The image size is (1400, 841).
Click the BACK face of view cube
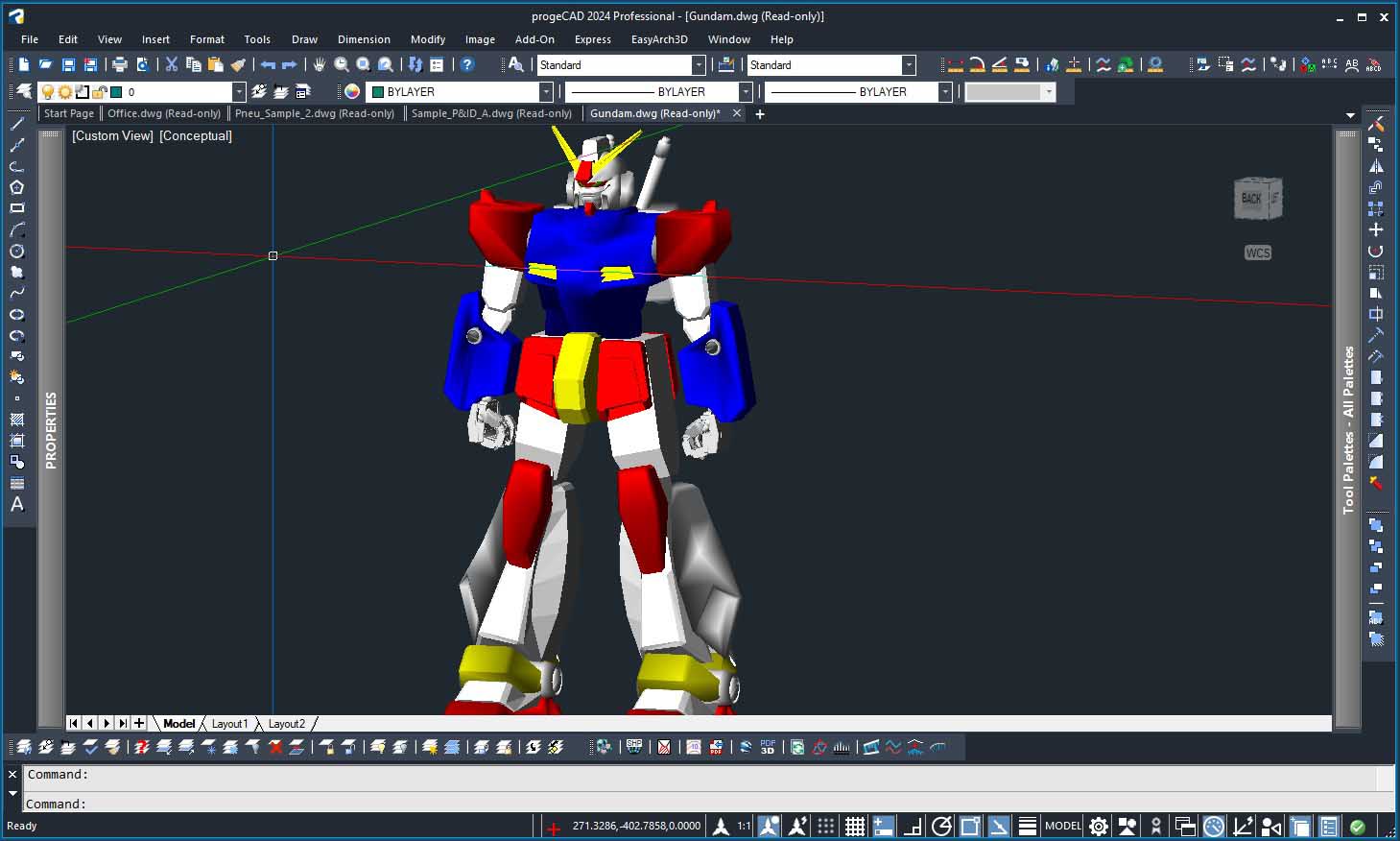pos(1251,199)
